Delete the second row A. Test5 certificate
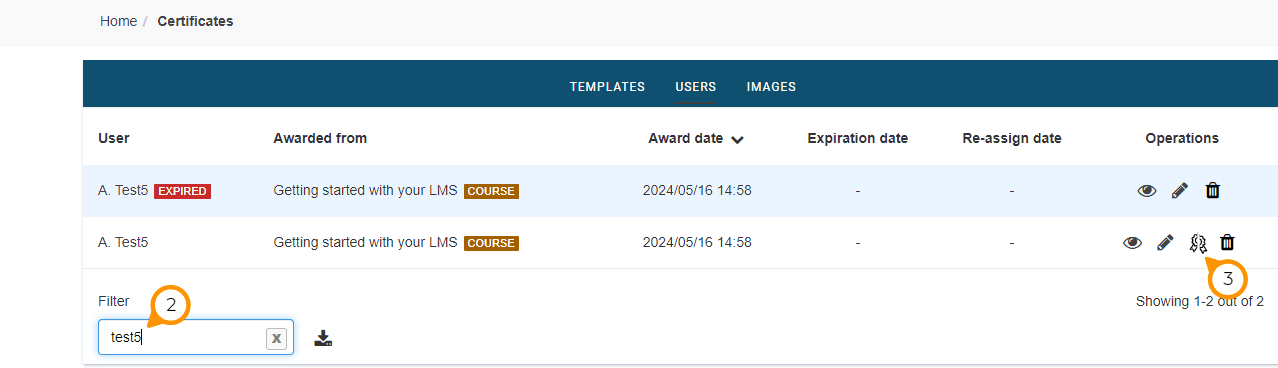Screen dimensions: 1278x368 [1228, 242]
